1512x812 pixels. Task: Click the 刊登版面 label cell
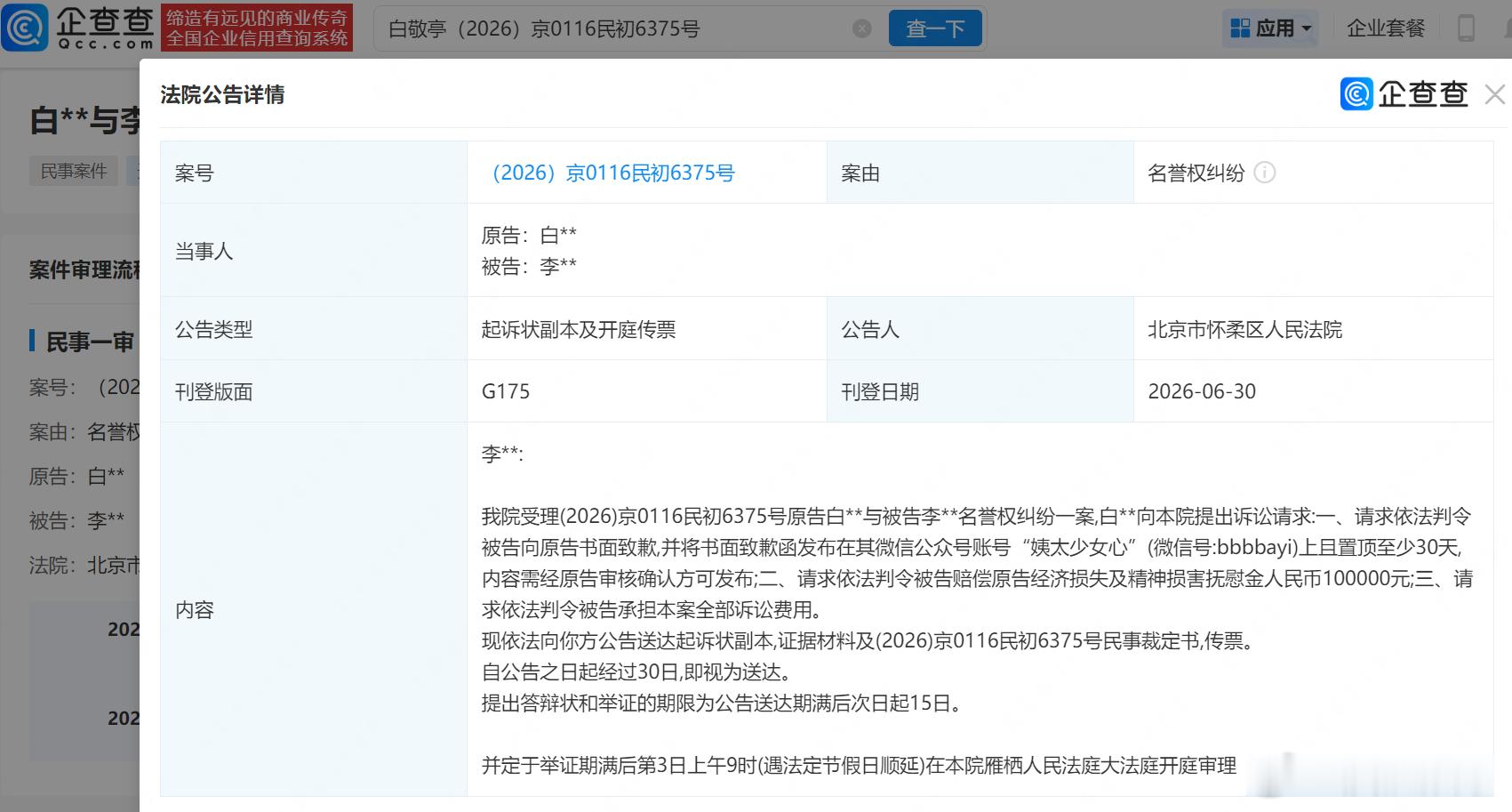pyautogui.click(x=314, y=391)
